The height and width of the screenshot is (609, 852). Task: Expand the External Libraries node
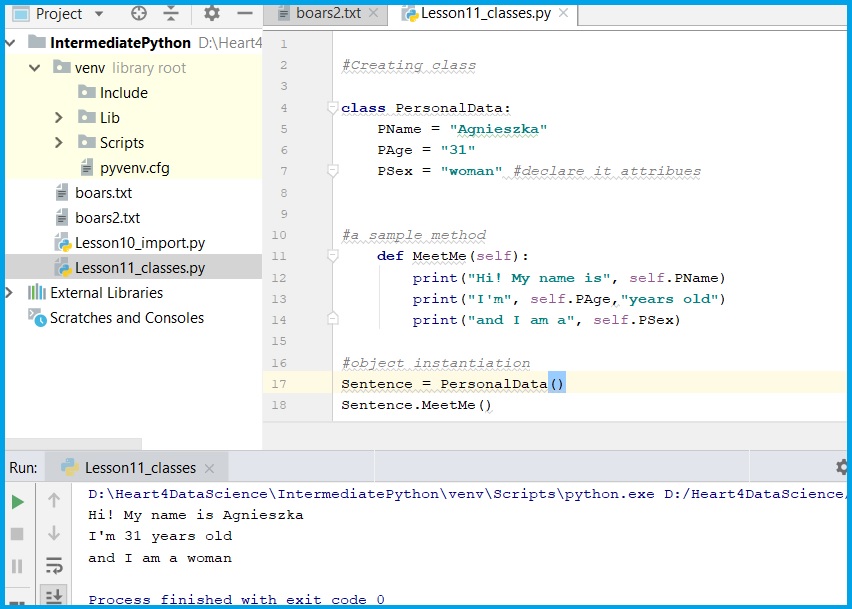click(10, 293)
